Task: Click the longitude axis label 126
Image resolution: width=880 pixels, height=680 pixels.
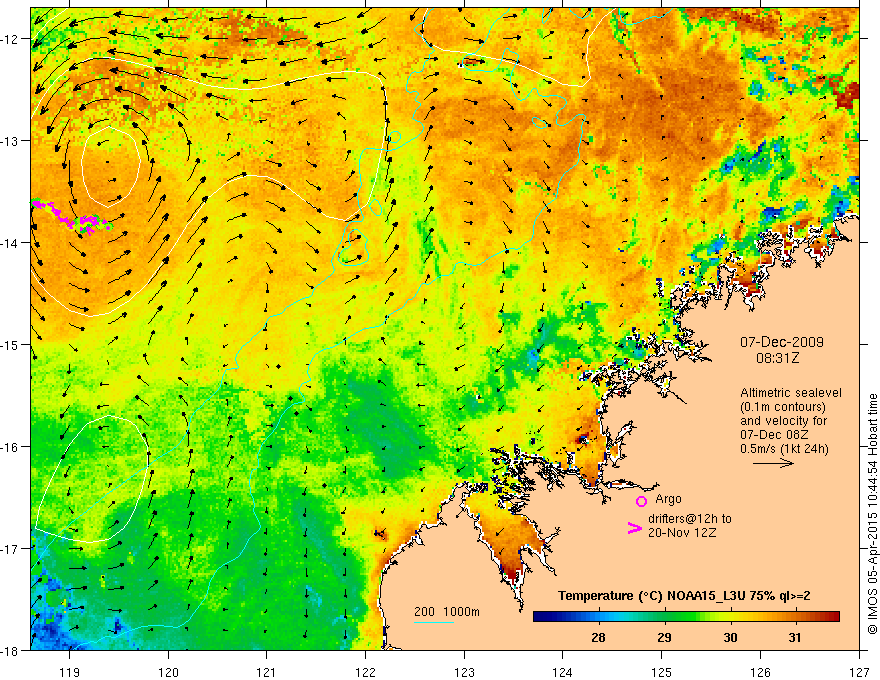Action: click(760, 672)
